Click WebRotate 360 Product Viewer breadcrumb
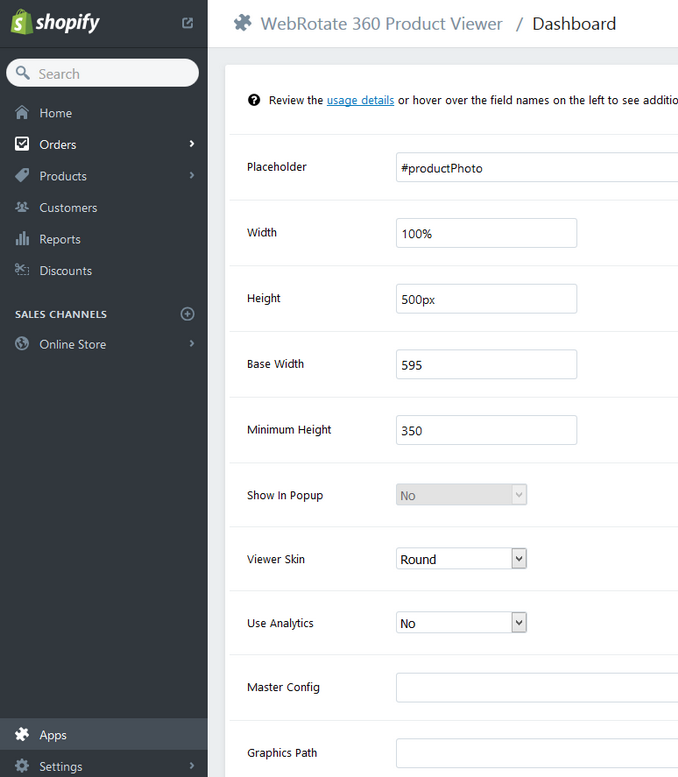This screenshot has height=777, width=678. [x=382, y=24]
